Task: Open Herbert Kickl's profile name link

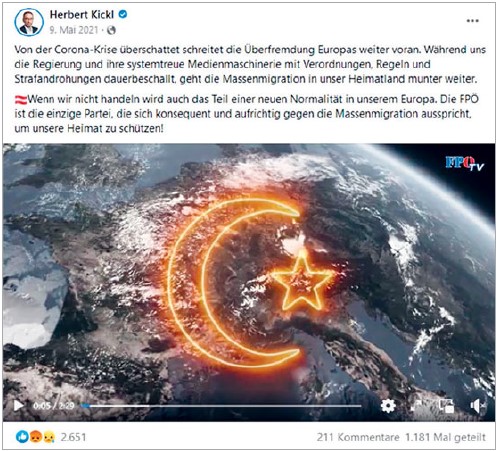Action: (x=82, y=14)
